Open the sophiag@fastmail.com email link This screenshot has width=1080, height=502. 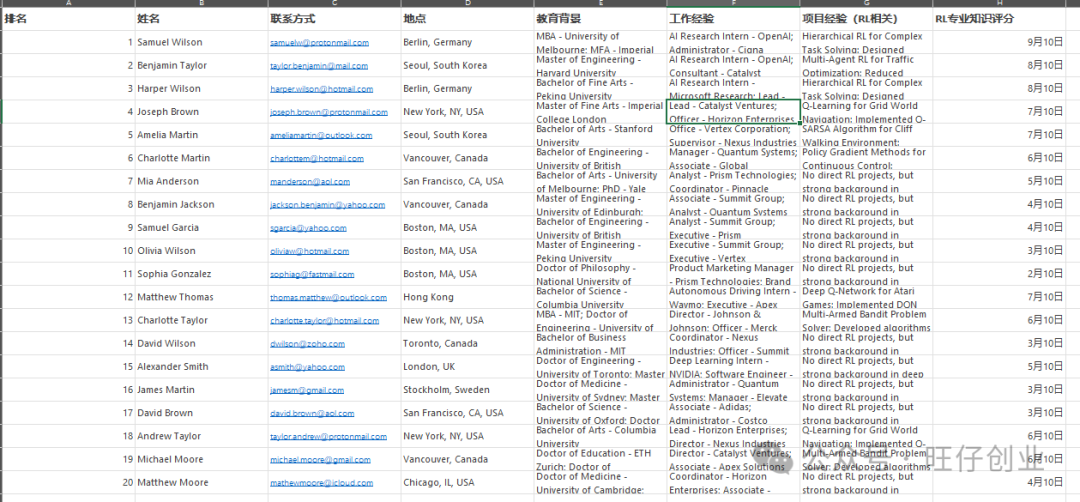click(x=311, y=274)
